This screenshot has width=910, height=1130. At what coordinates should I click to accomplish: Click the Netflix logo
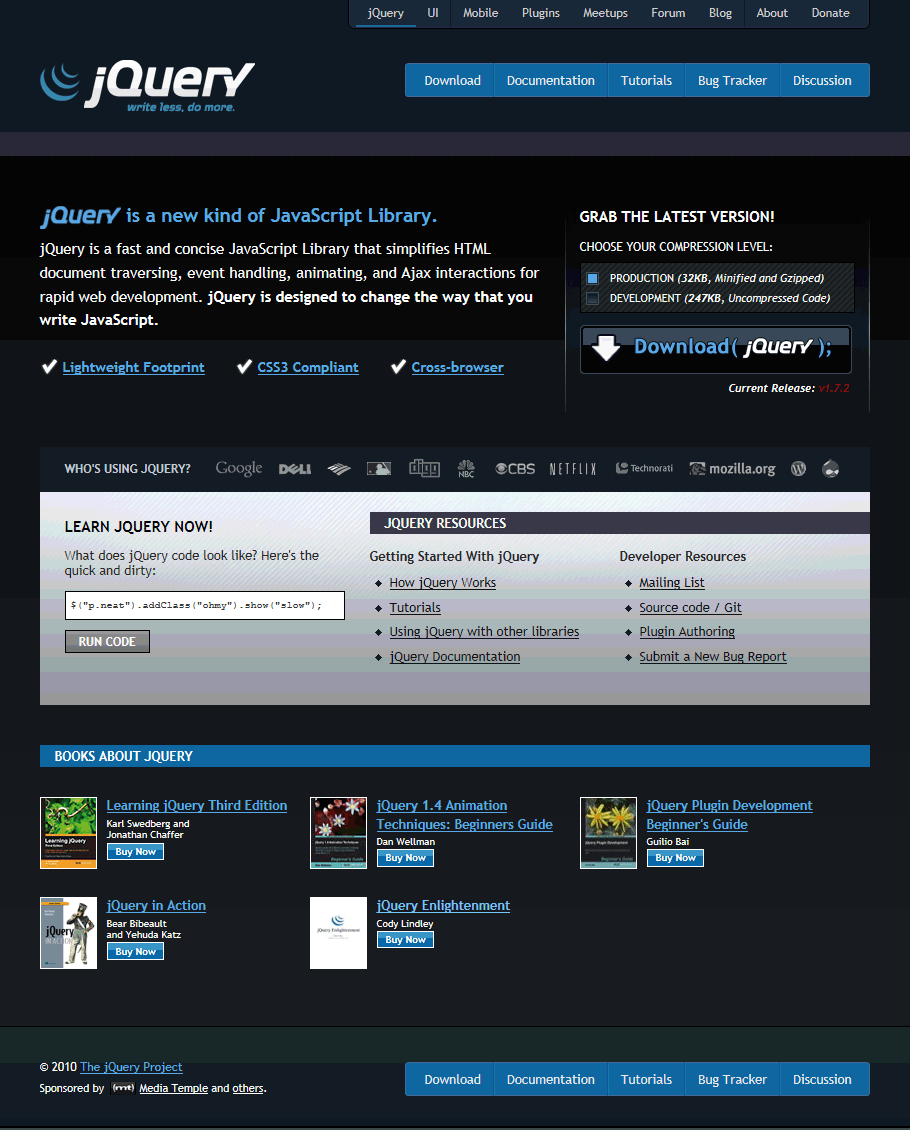tap(573, 469)
